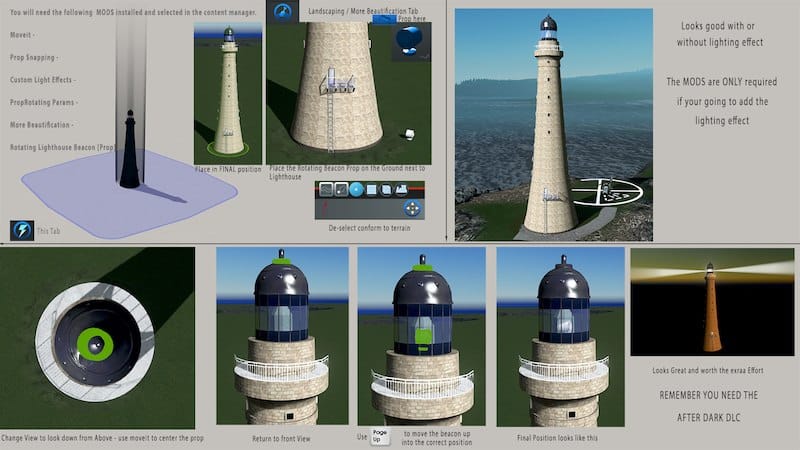Click the small white beacon prop on the grass

coord(408,134)
